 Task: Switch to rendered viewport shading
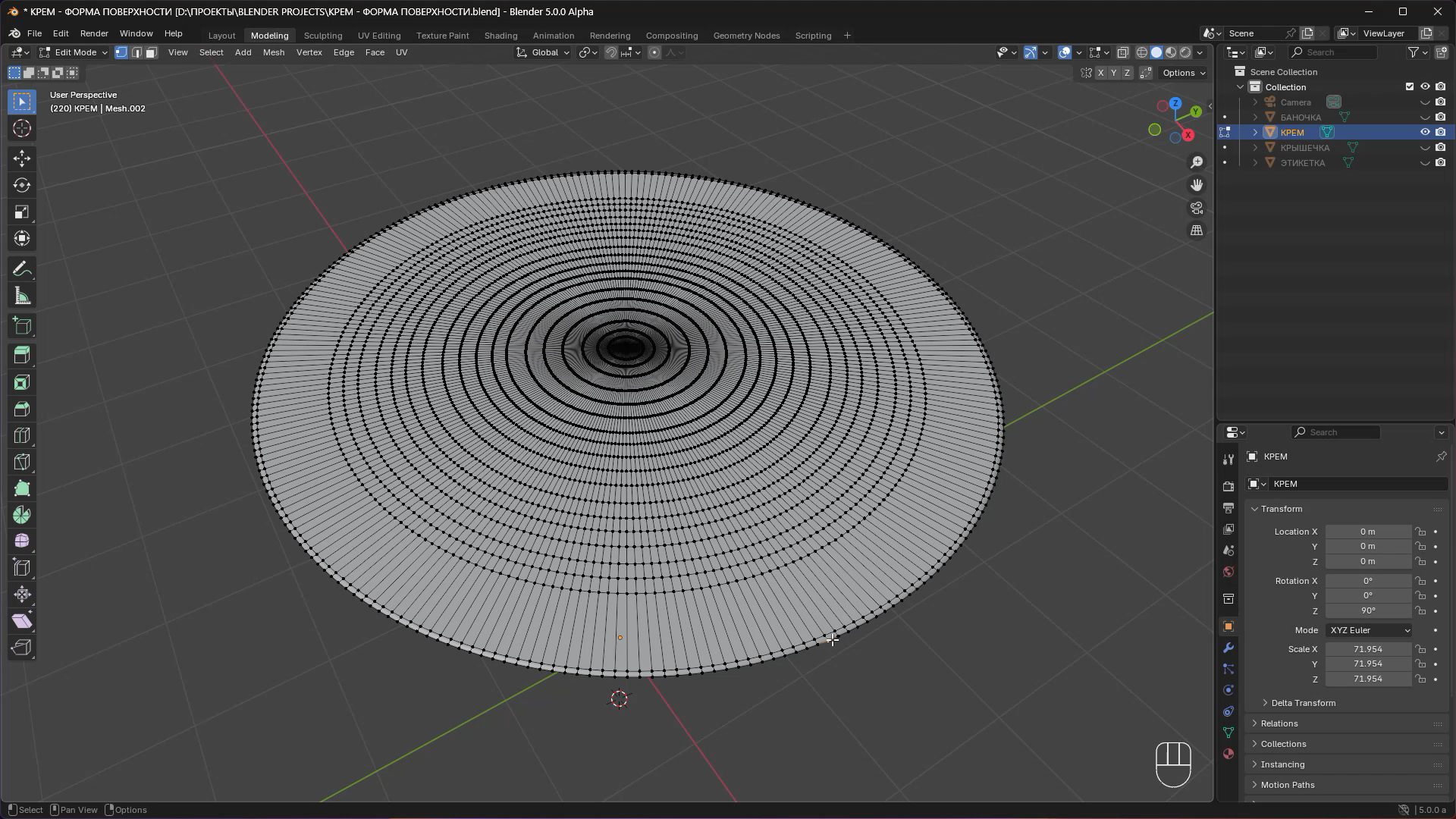coord(1185,52)
